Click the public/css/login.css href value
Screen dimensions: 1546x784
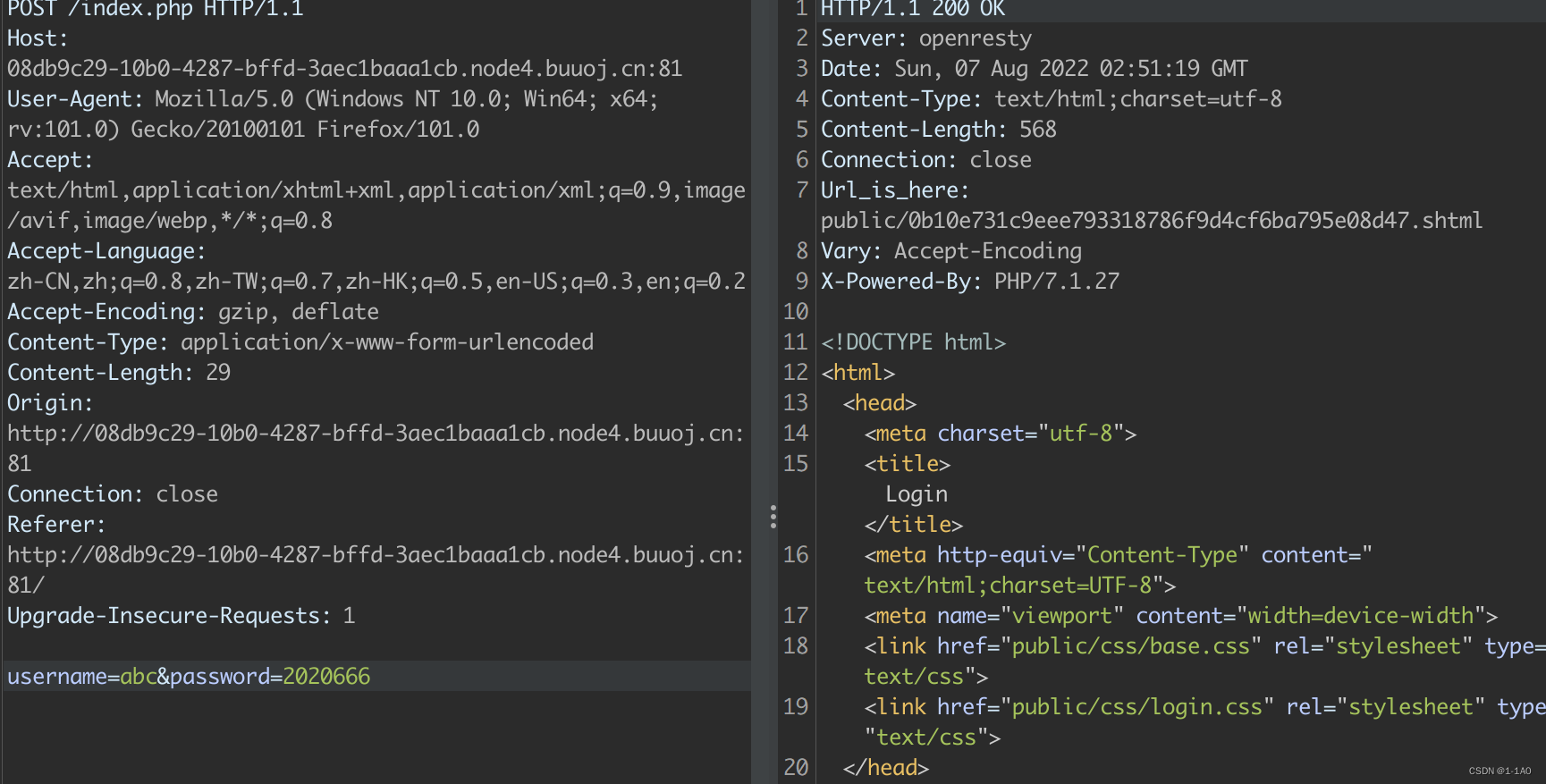pos(1136,707)
